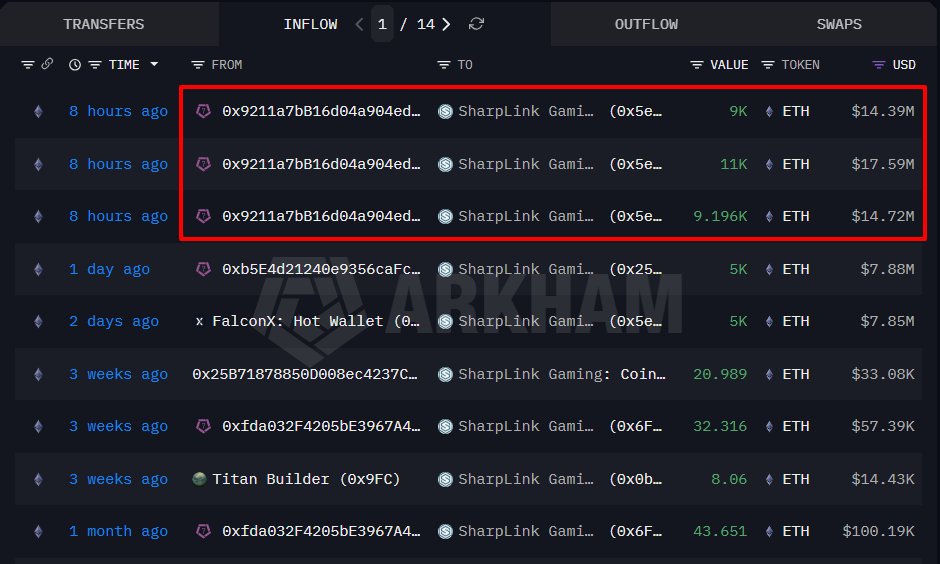Click the Titan Builder globe icon
This screenshot has width=940, height=564.
point(199,478)
